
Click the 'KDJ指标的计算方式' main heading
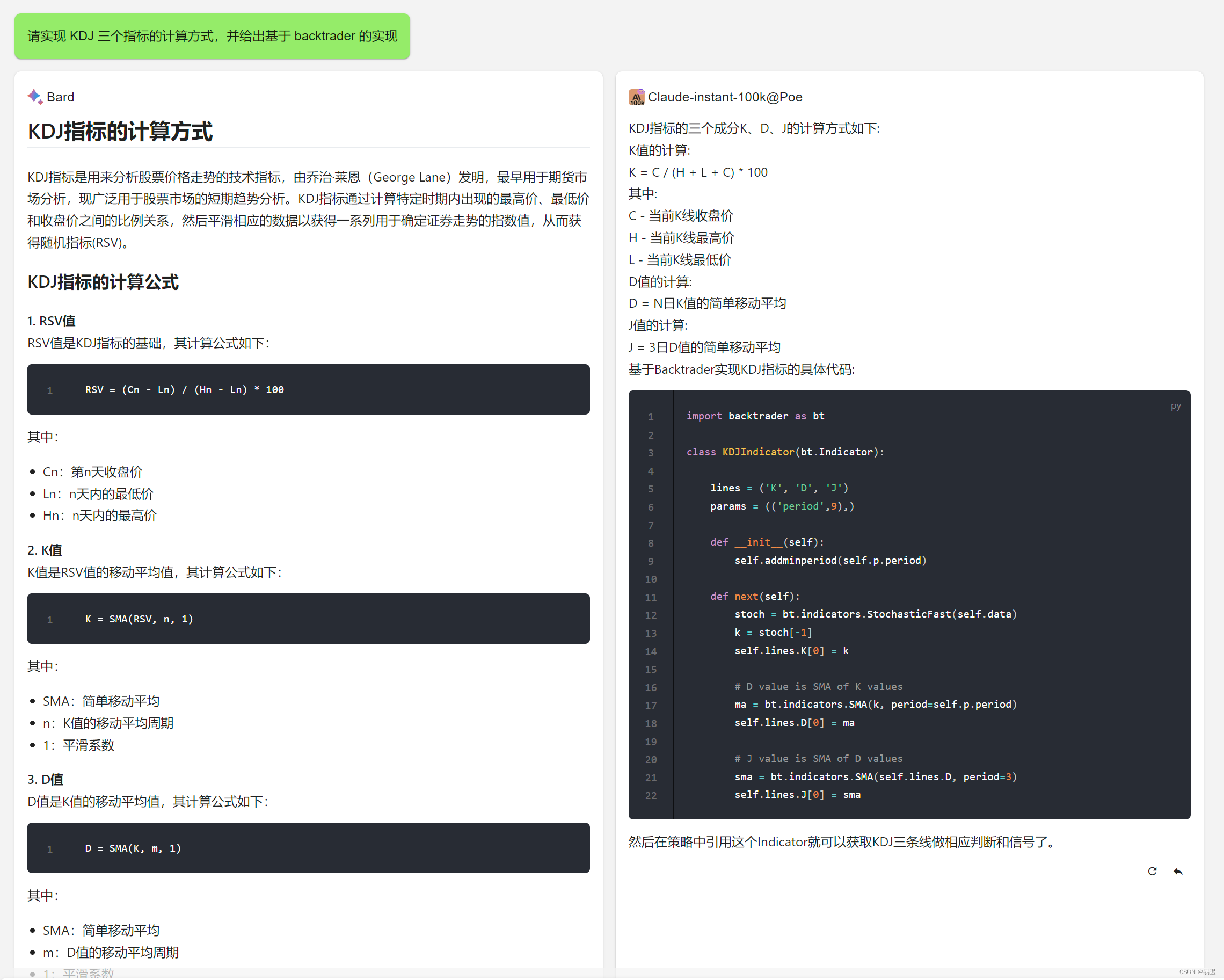[120, 131]
